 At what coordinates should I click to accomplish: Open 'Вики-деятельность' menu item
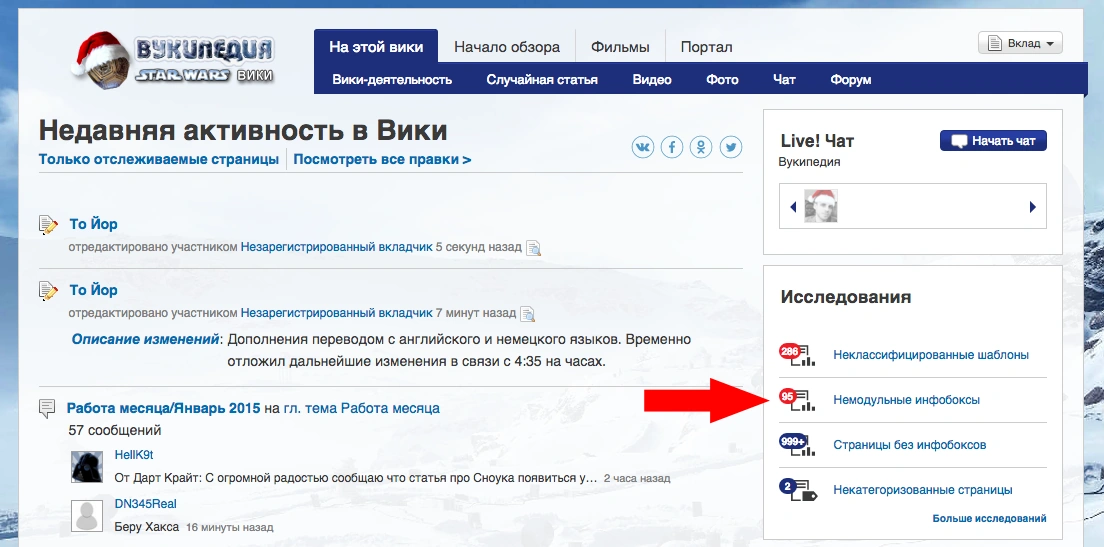(392, 80)
